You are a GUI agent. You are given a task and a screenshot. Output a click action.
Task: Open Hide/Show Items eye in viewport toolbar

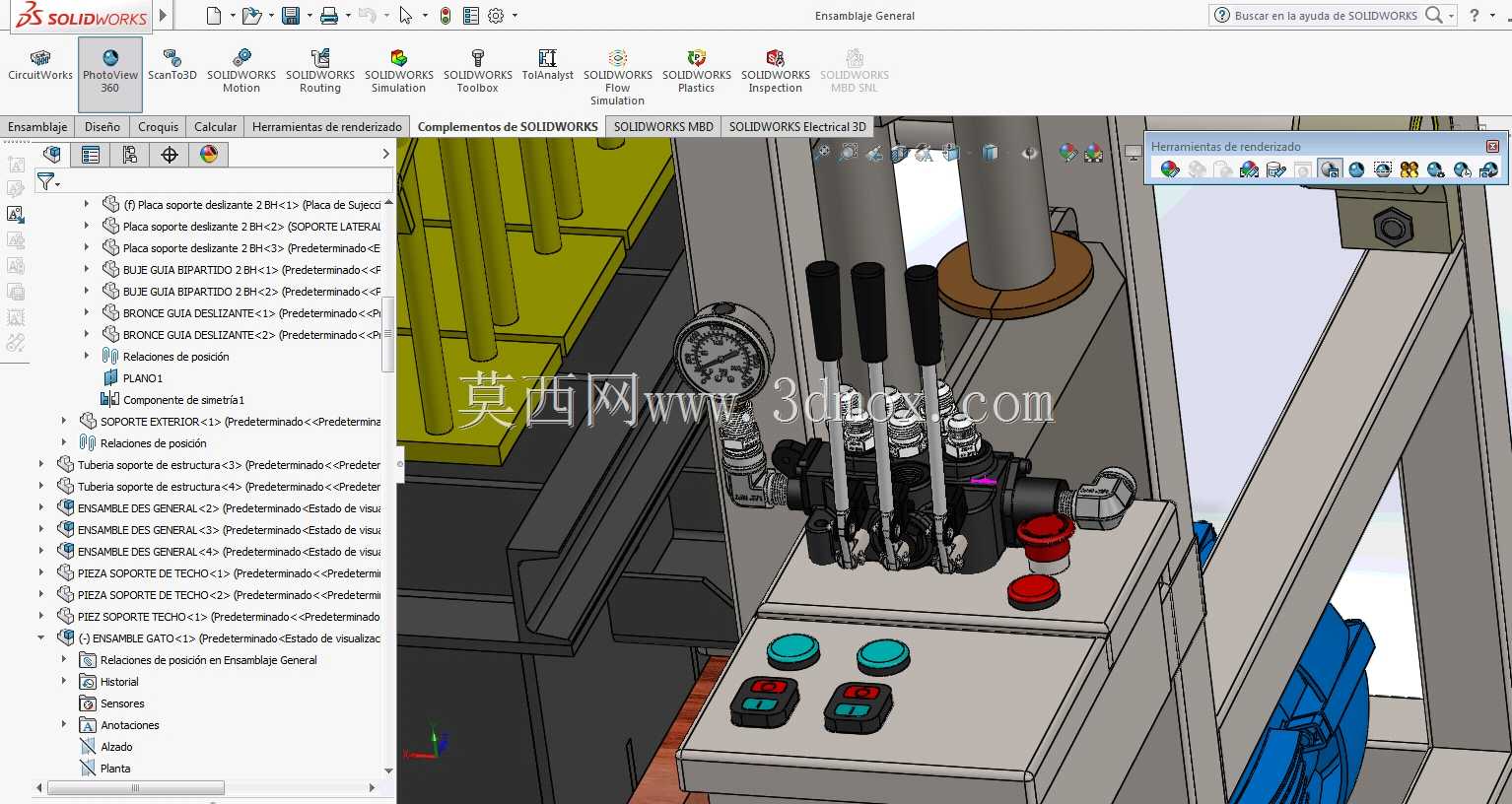1029,153
